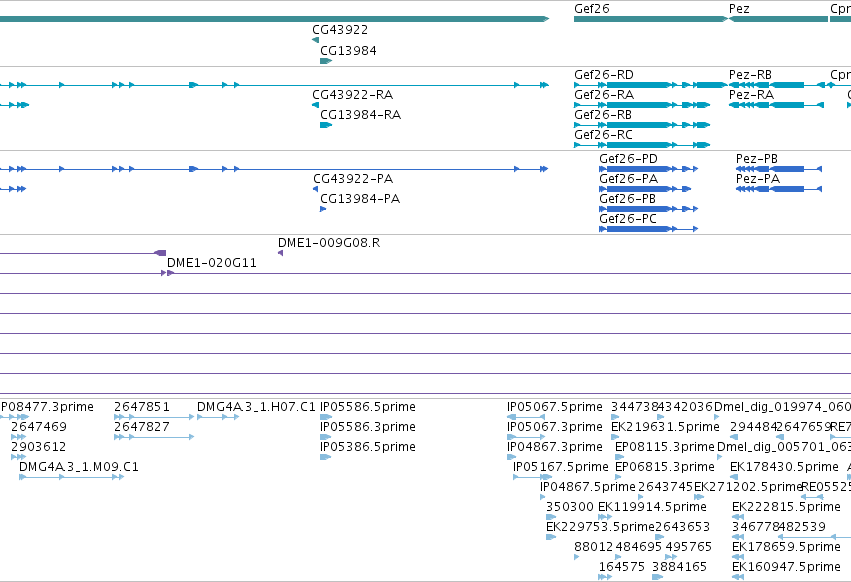Image resolution: width=851 pixels, height=582 pixels.
Task: Select the EK178430.5prime label
Action: [x=784, y=467]
